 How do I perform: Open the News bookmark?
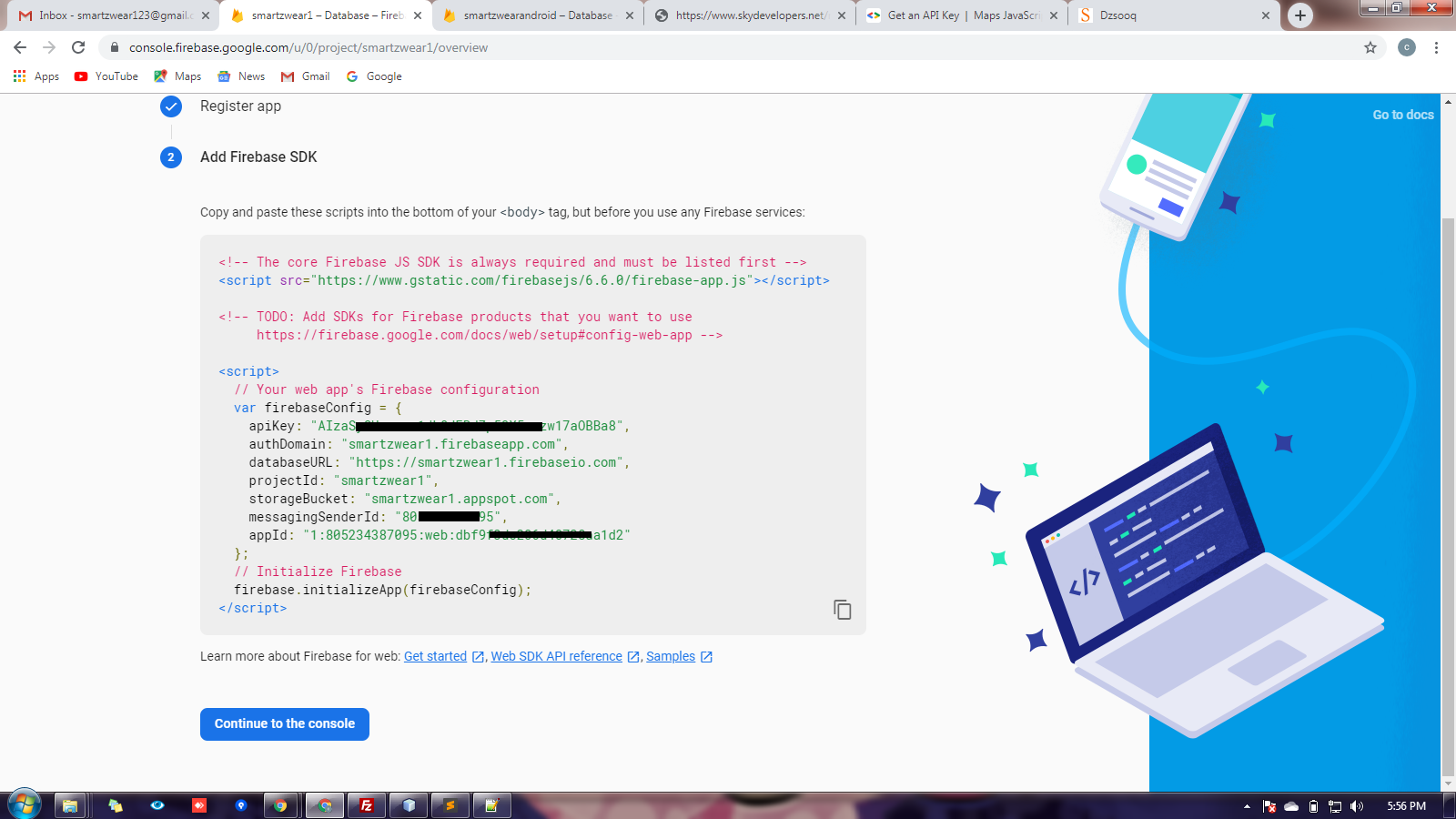[241, 76]
